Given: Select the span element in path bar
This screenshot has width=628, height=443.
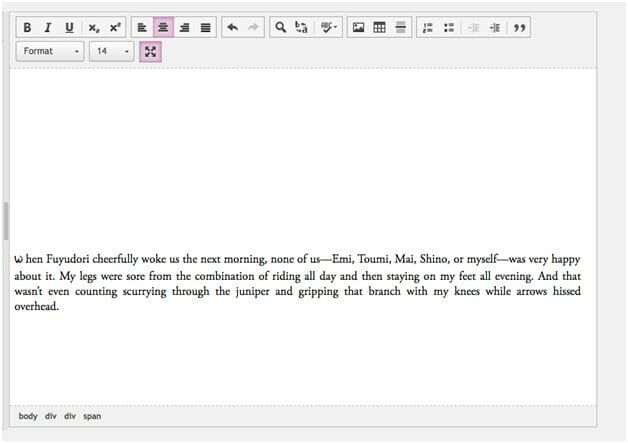Looking at the screenshot, I should click(x=92, y=416).
